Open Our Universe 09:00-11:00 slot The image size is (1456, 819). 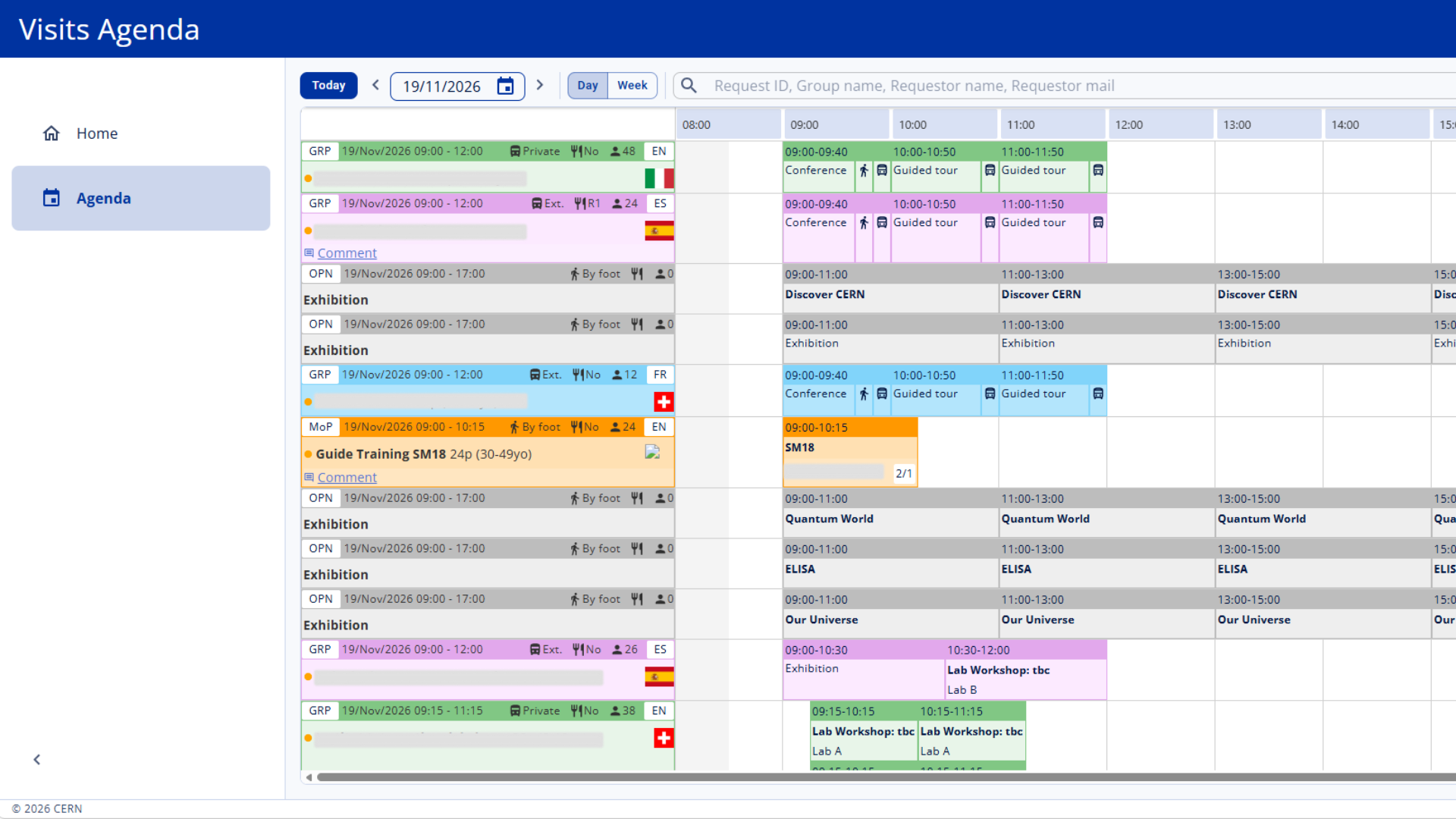[x=890, y=613]
